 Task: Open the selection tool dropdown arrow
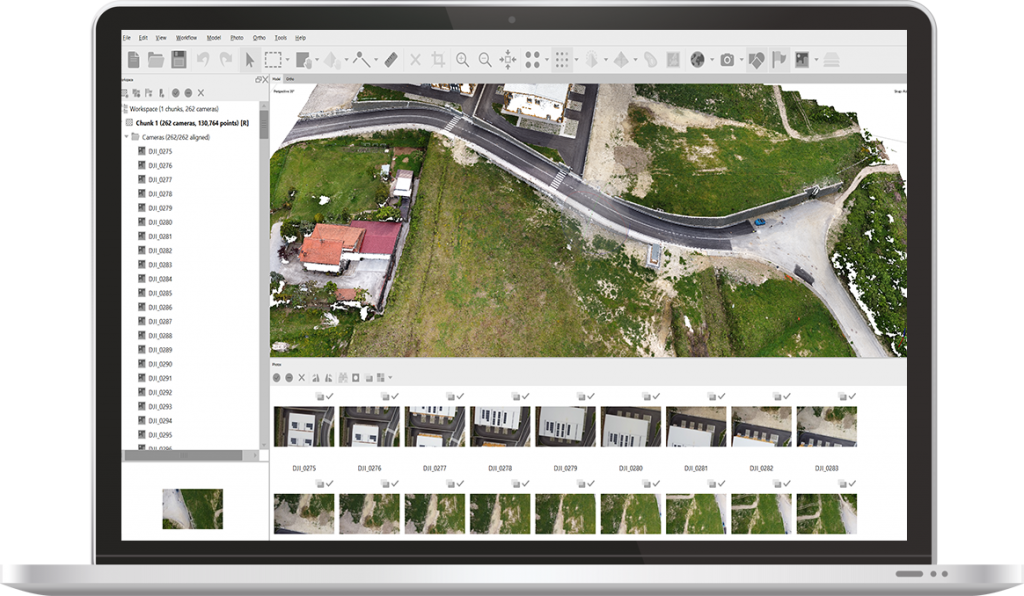point(287,60)
